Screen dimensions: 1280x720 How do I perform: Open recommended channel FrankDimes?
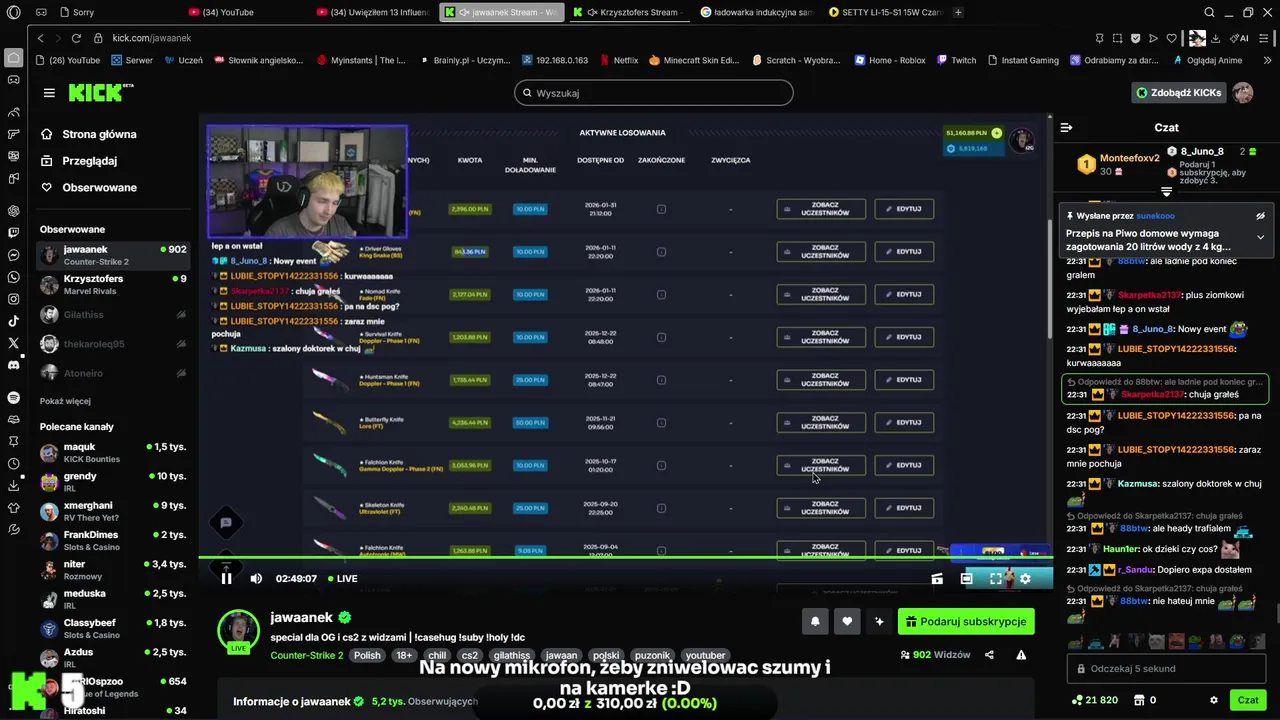click(113, 541)
